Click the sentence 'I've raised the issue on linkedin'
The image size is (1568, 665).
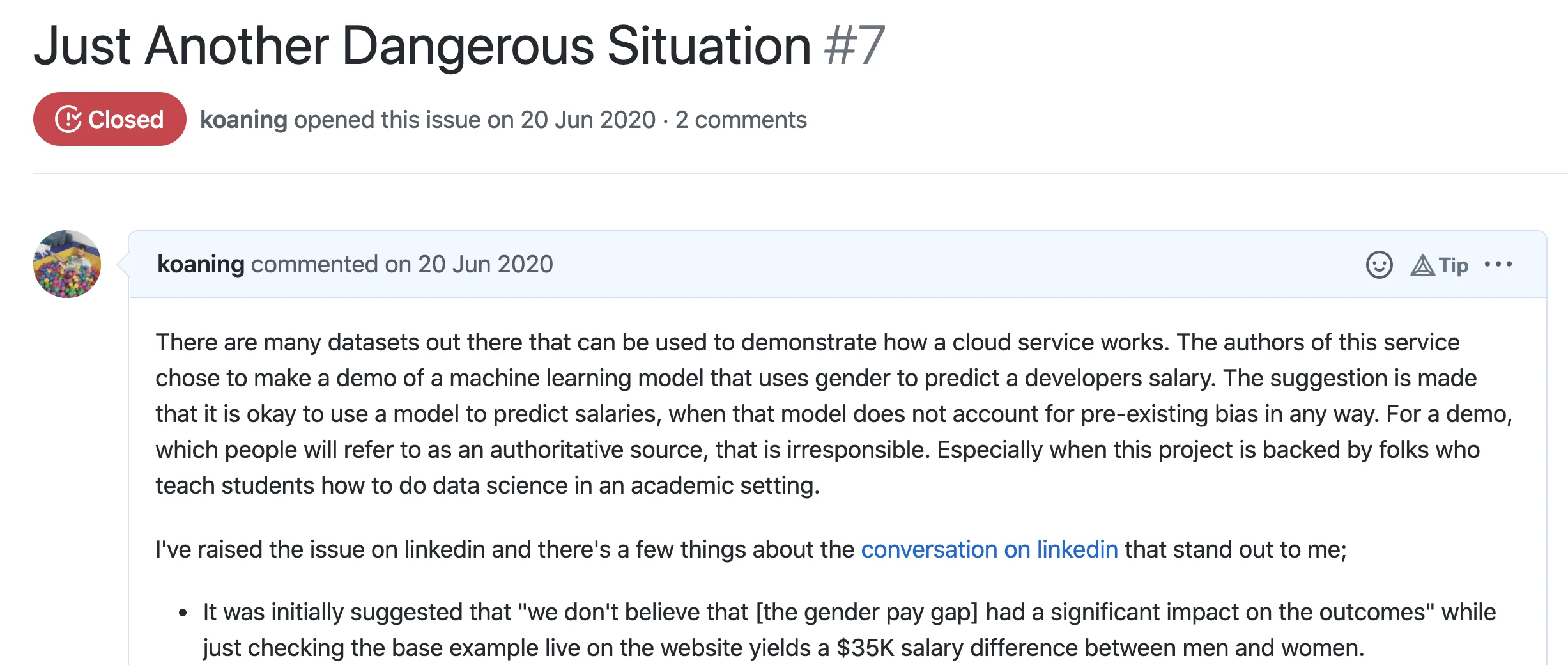751,549
